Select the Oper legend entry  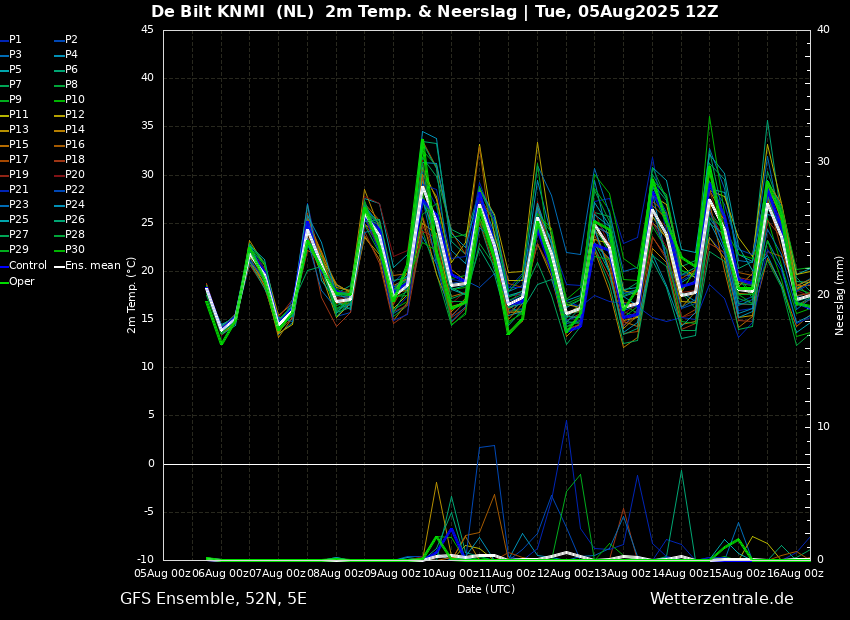click(x=21, y=282)
